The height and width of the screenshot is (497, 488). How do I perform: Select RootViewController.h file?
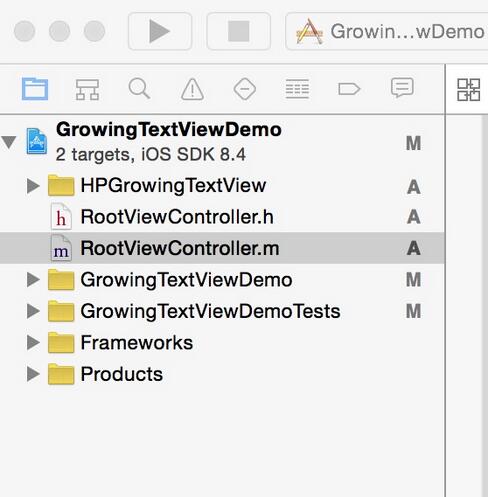click(222, 217)
